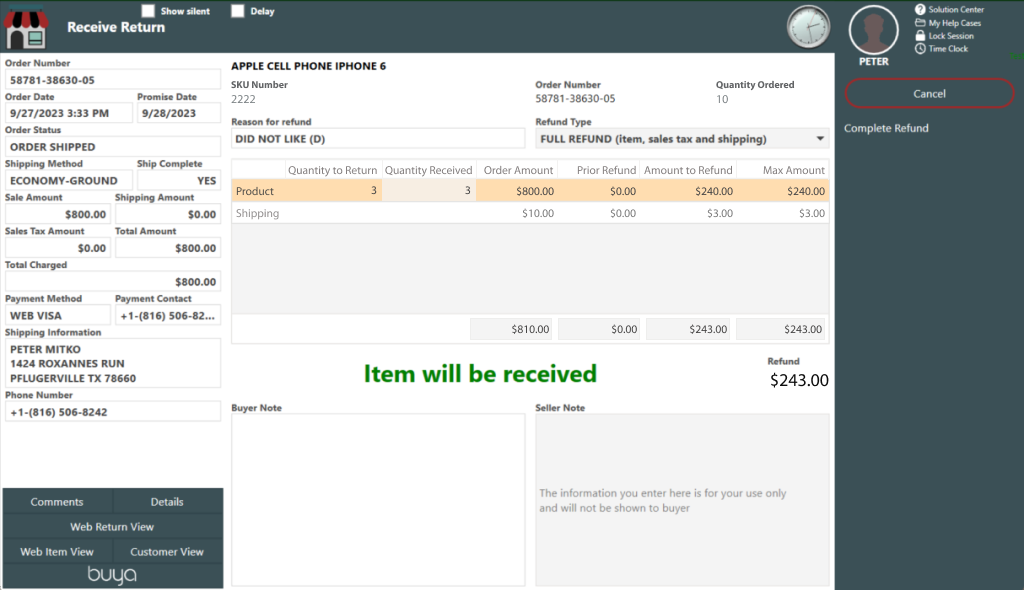
Task: Click the Shipping Amount to Refund $3.00
Action: coord(720,213)
